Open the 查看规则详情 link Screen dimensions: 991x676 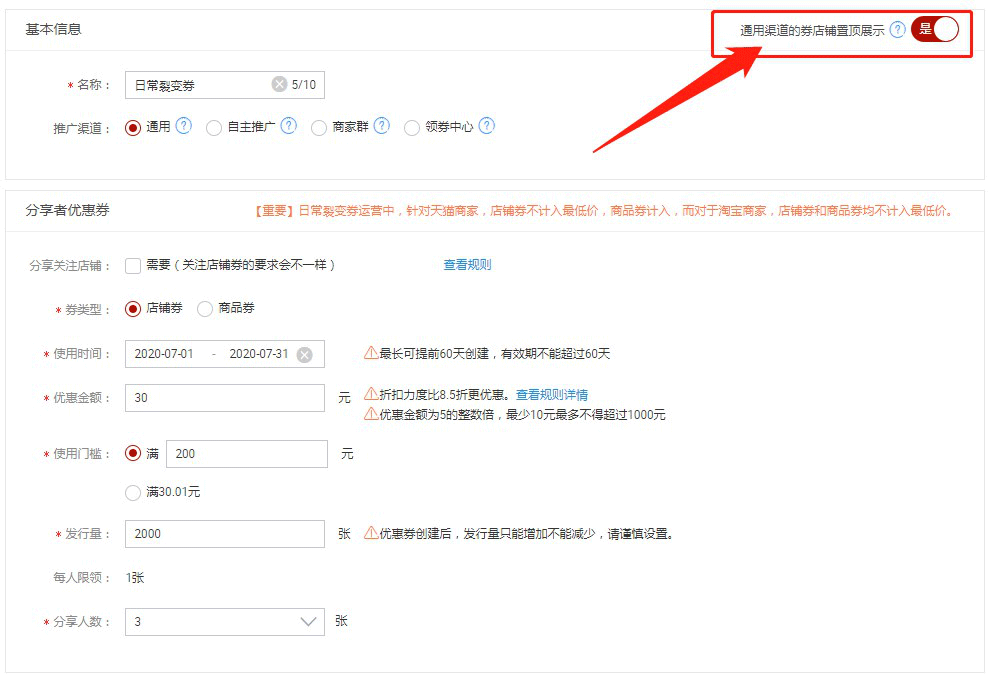coord(552,395)
